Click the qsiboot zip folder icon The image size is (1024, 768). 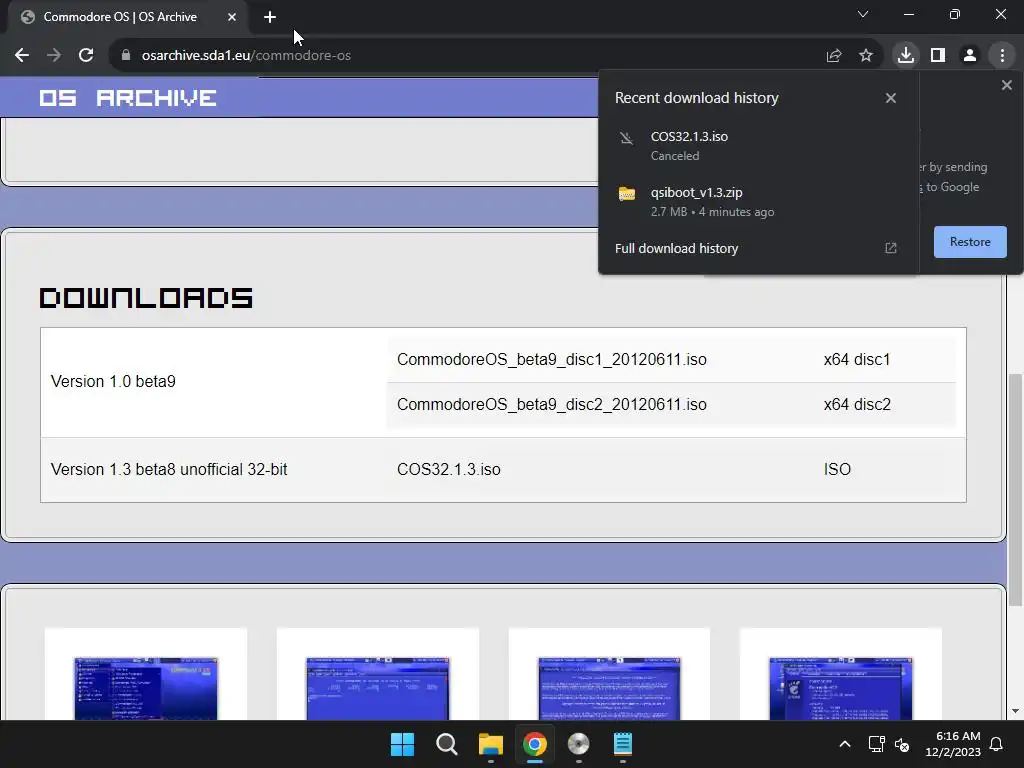pyautogui.click(x=627, y=194)
